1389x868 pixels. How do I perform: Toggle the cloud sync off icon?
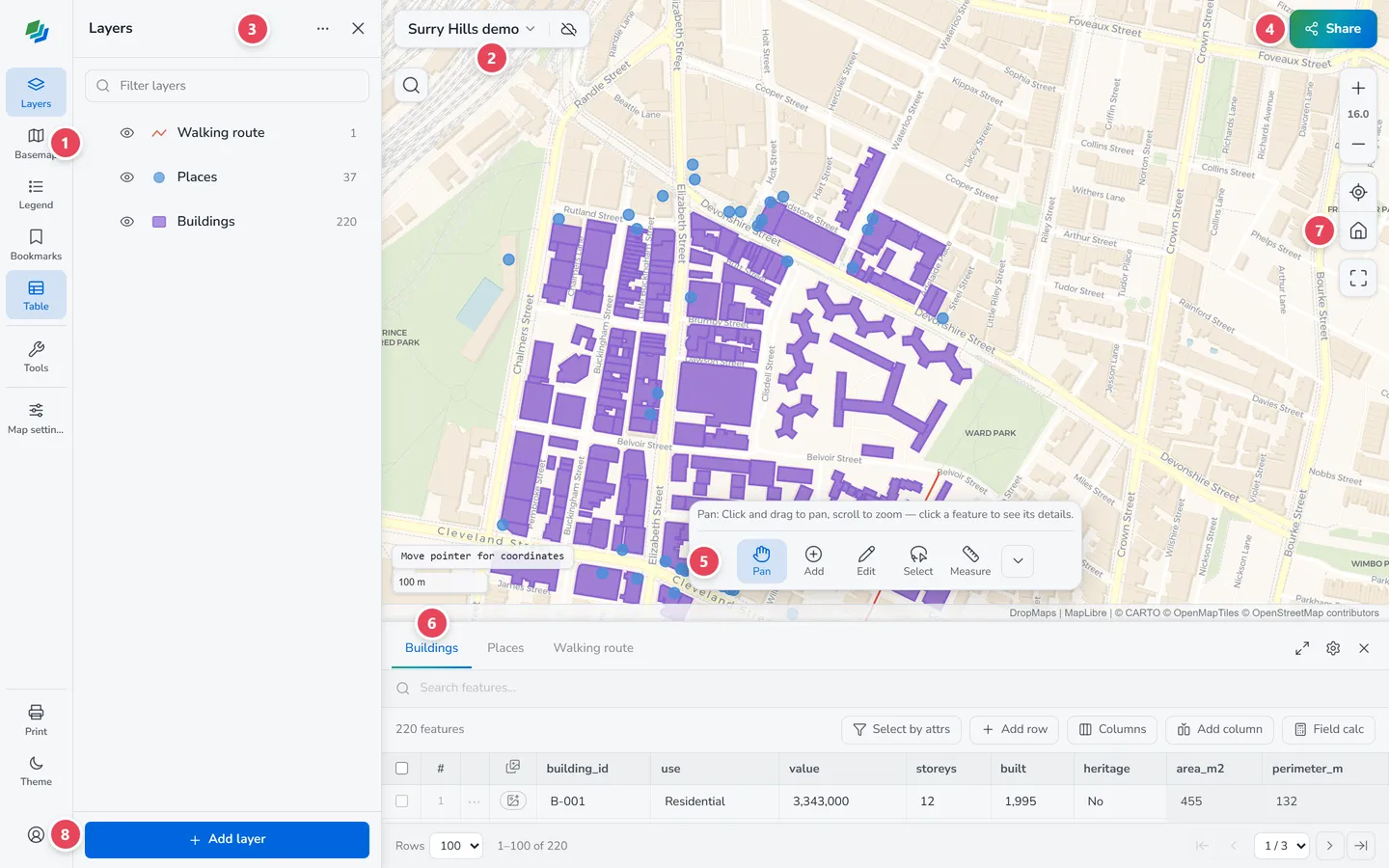click(569, 29)
